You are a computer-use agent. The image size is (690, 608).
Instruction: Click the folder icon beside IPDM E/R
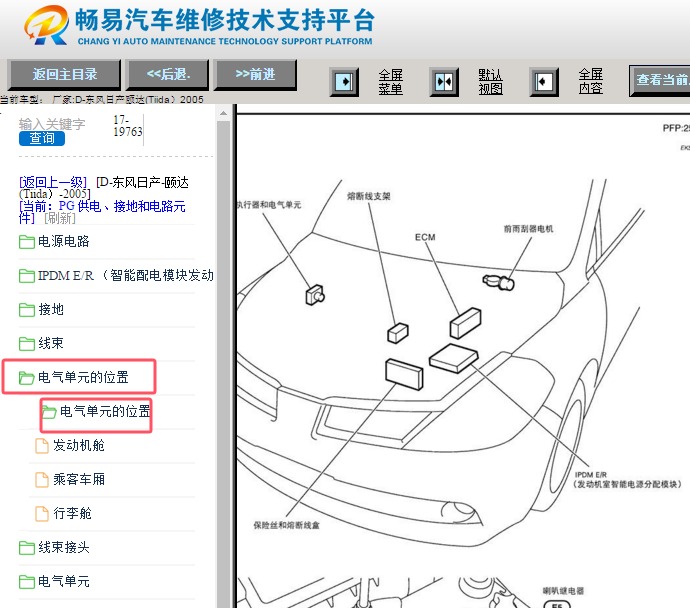click(x=27, y=276)
